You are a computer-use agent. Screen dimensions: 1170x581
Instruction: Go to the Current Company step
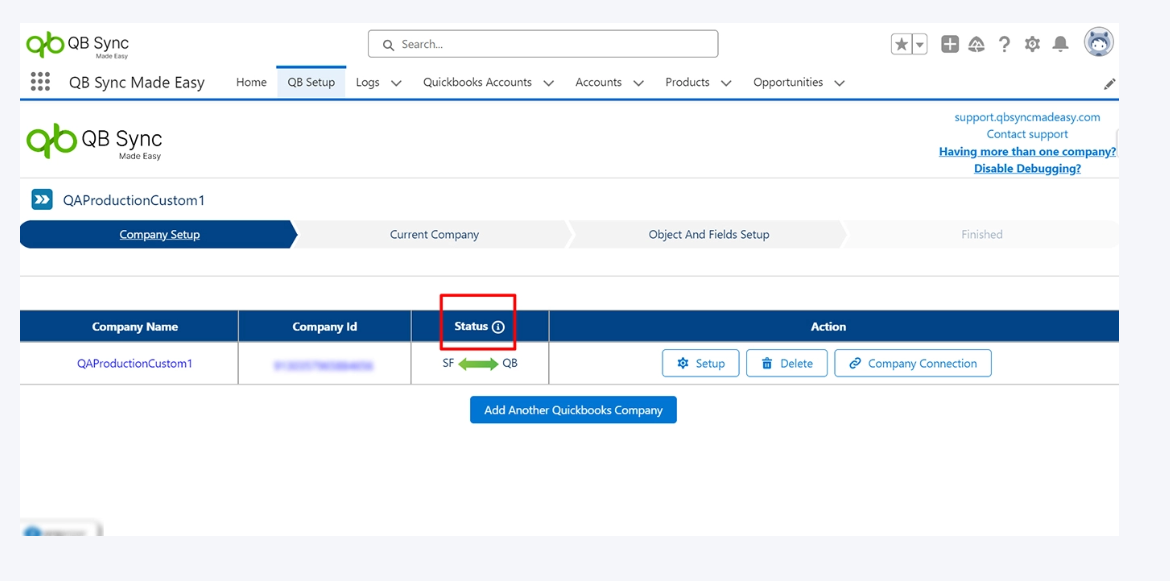pos(434,234)
